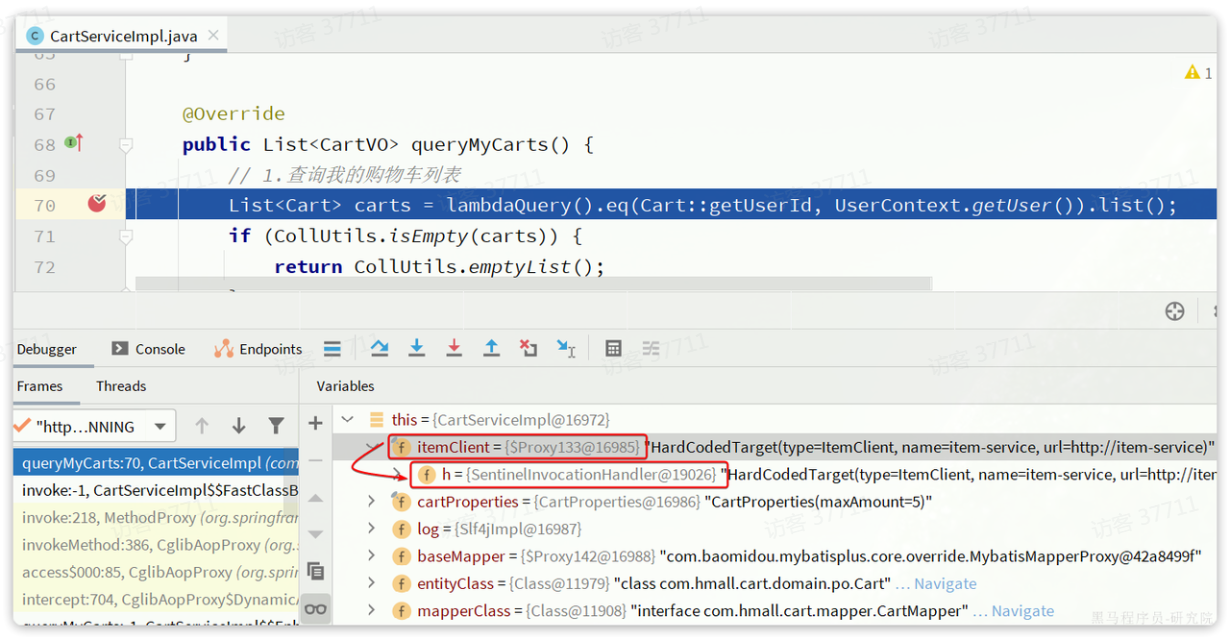Viewport: 1231px width, 639px height.
Task: Click the blue Step Into icon
Action: click(x=417, y=348)
